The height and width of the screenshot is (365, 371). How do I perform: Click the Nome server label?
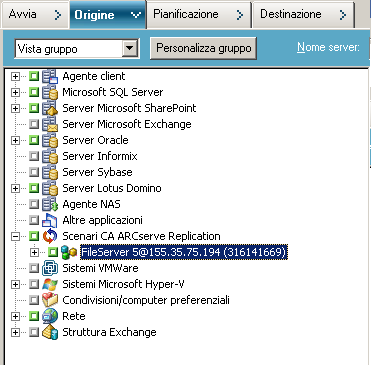coord(328,47)
